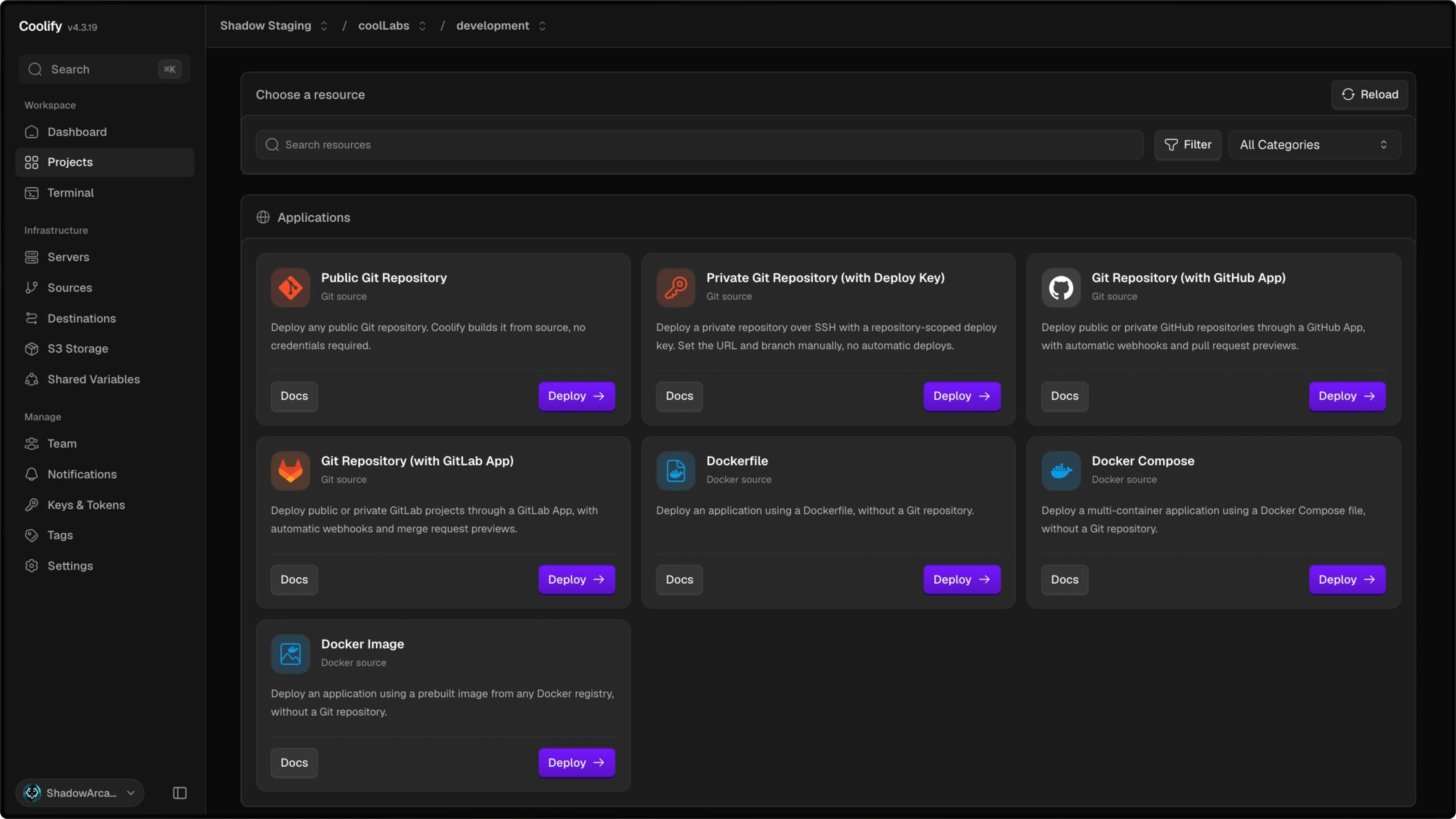Viewport: 1456px width, 819px height.
Task: Open Docs for Private Git Repository
Action: [679, 395]
